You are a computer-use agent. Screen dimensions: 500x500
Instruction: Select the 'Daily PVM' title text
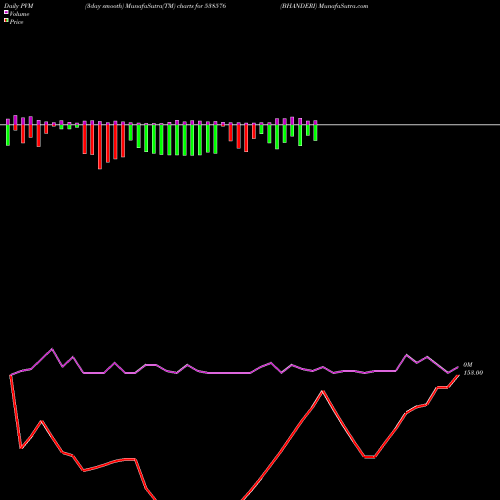click(x=19, y=6)
